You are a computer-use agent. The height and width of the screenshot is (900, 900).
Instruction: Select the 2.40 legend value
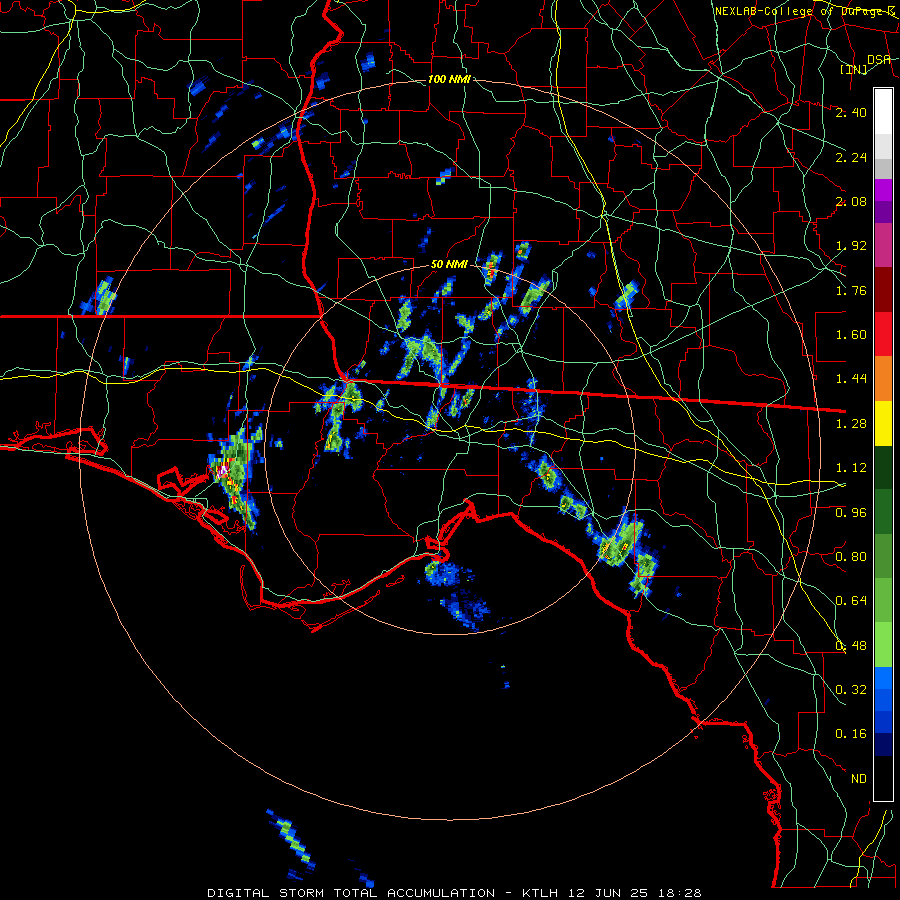pos(851,112)
